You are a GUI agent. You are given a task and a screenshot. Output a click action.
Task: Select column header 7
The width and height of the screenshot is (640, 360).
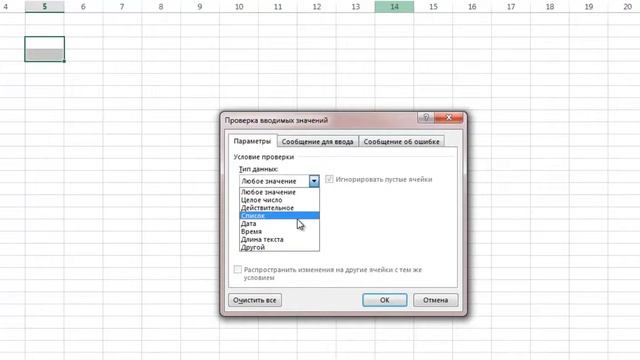pyautogui.click(x=122, y=7)
